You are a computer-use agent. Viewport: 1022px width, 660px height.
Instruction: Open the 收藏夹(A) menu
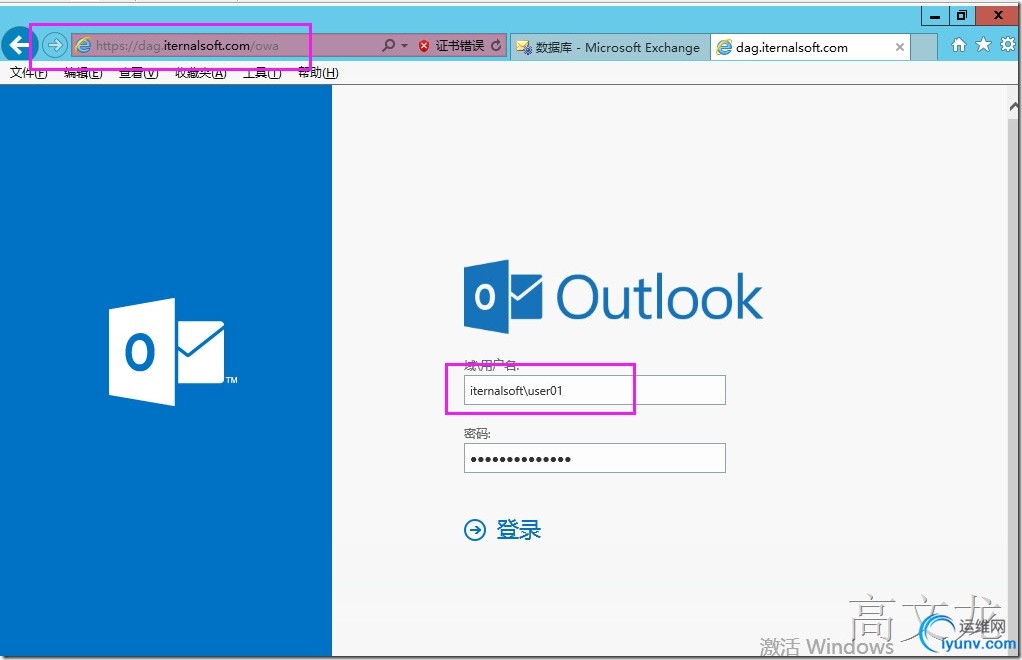click(201, 73)
